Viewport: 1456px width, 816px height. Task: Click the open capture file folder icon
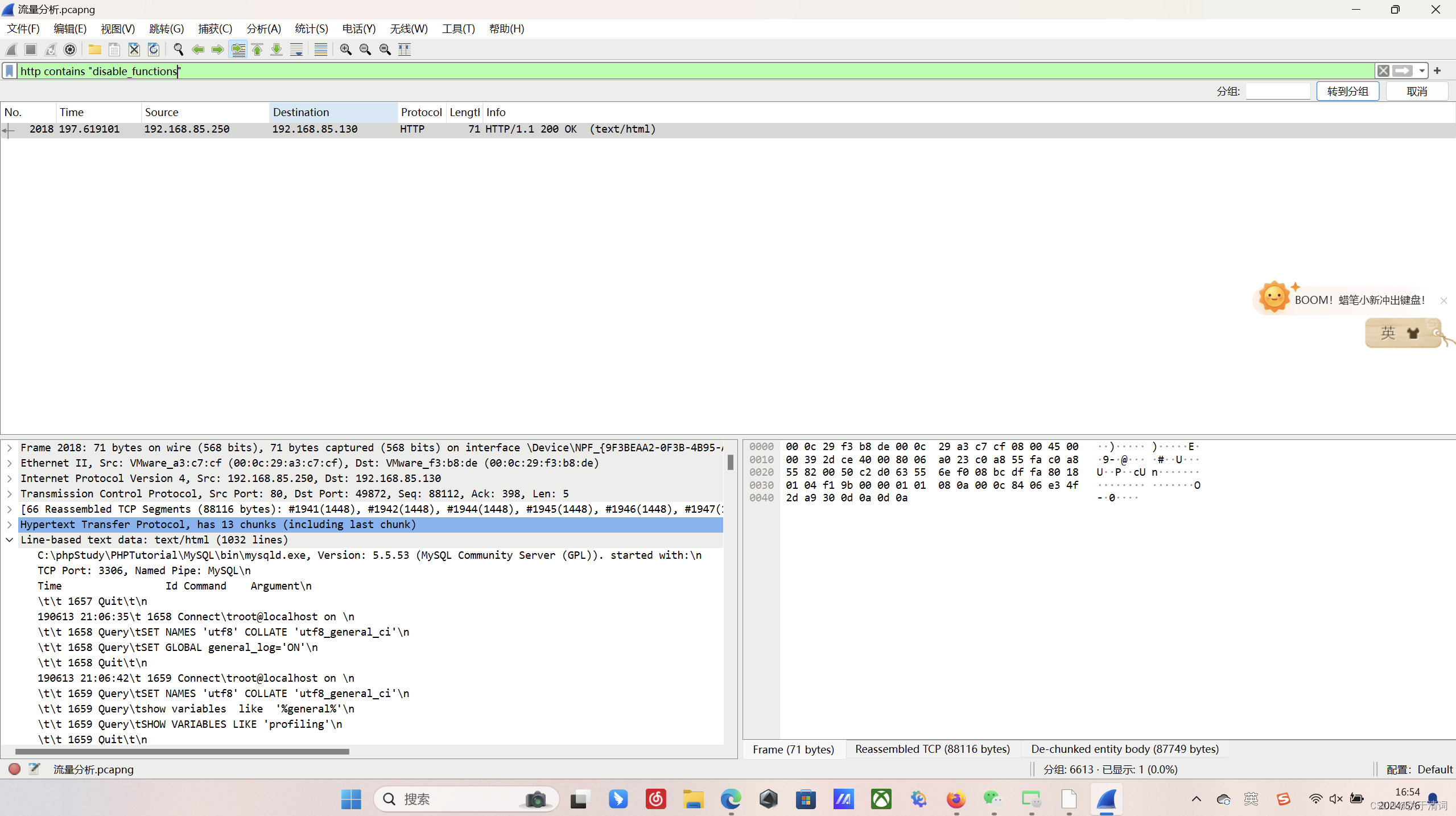pyautogui.click(x=95, y=50)
